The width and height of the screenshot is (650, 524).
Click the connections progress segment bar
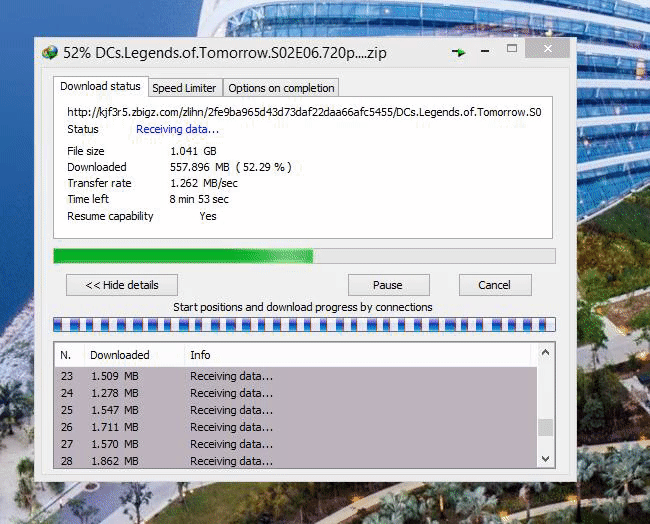click(304, 325)
